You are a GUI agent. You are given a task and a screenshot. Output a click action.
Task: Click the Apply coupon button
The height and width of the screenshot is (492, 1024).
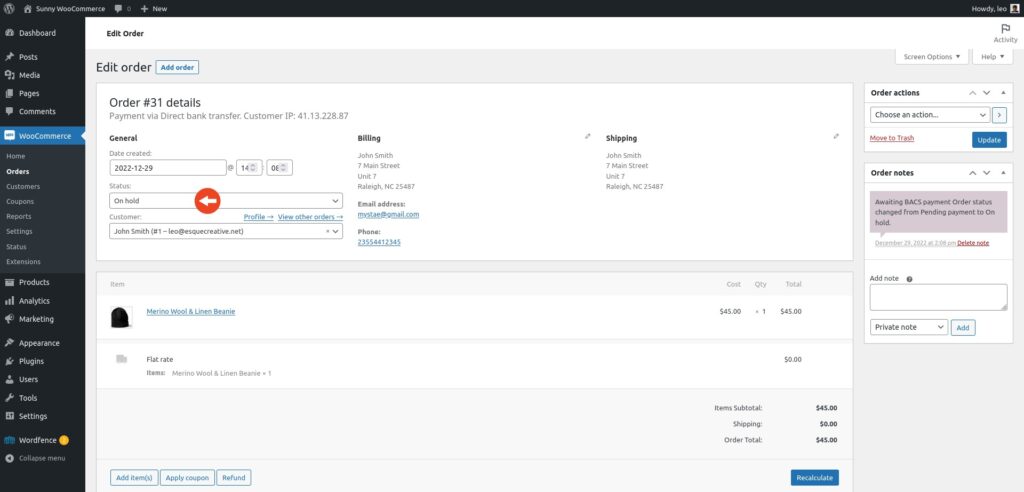(x=187, y=478)
